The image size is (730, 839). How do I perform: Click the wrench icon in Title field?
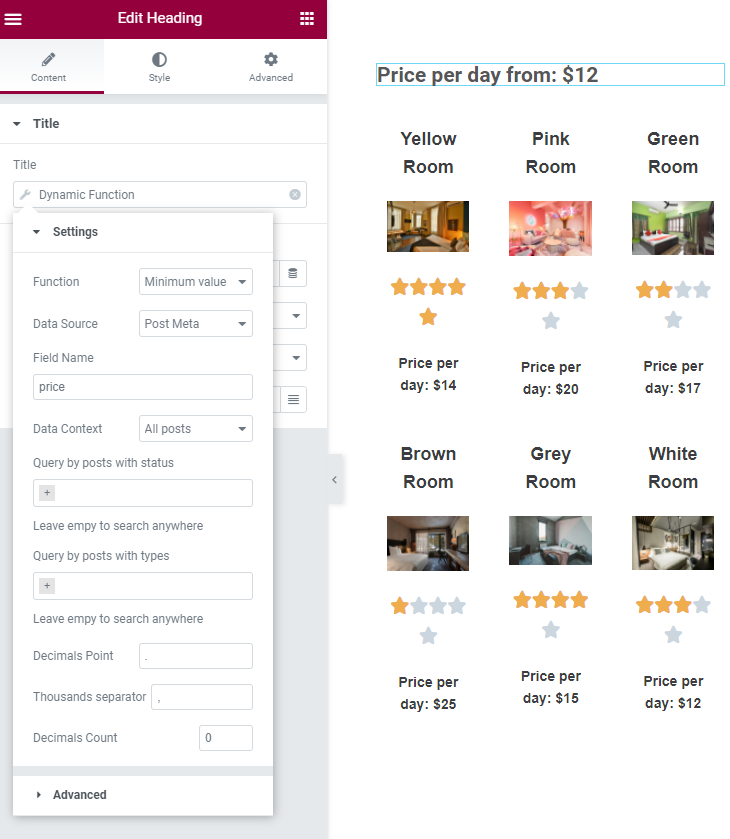pyautogui.click(x=25, y=195)
